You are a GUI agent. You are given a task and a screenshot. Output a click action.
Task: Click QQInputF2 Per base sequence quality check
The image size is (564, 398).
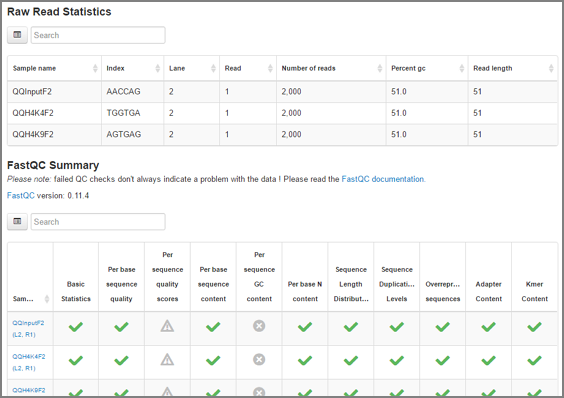coord(122,327)
